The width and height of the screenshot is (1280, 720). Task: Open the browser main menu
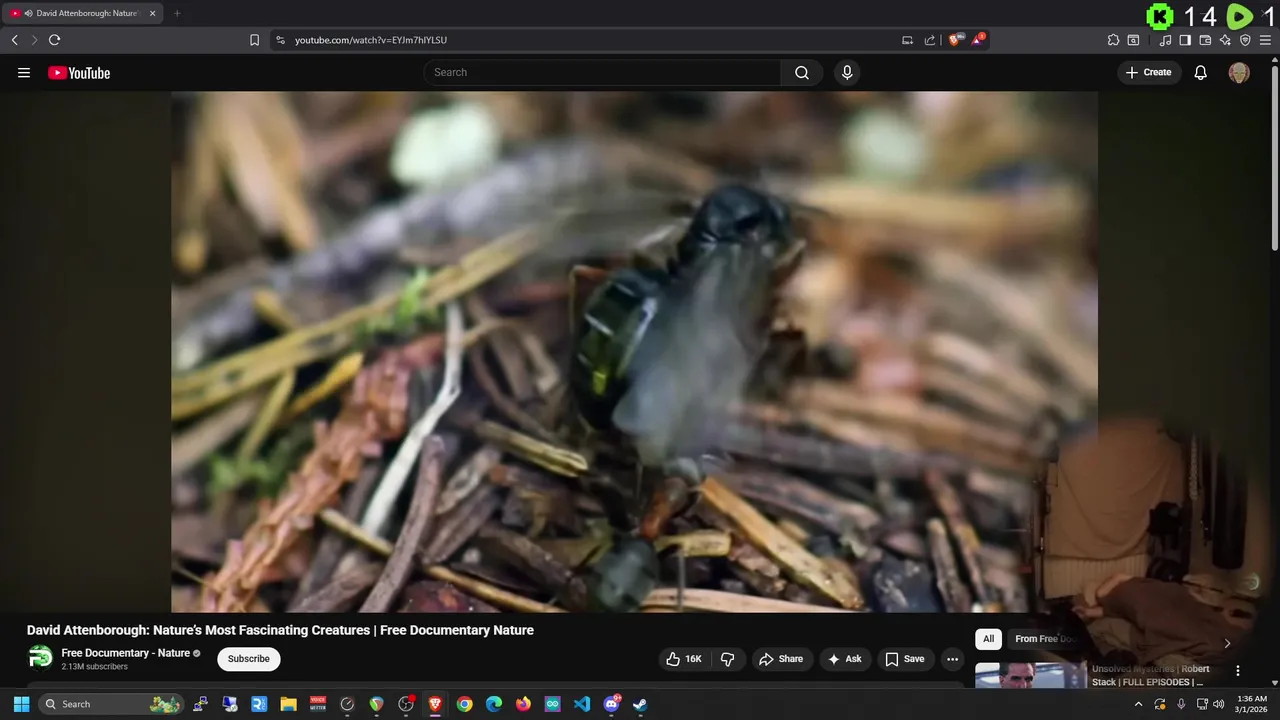pyautogui.click(x=1265, y=40)
